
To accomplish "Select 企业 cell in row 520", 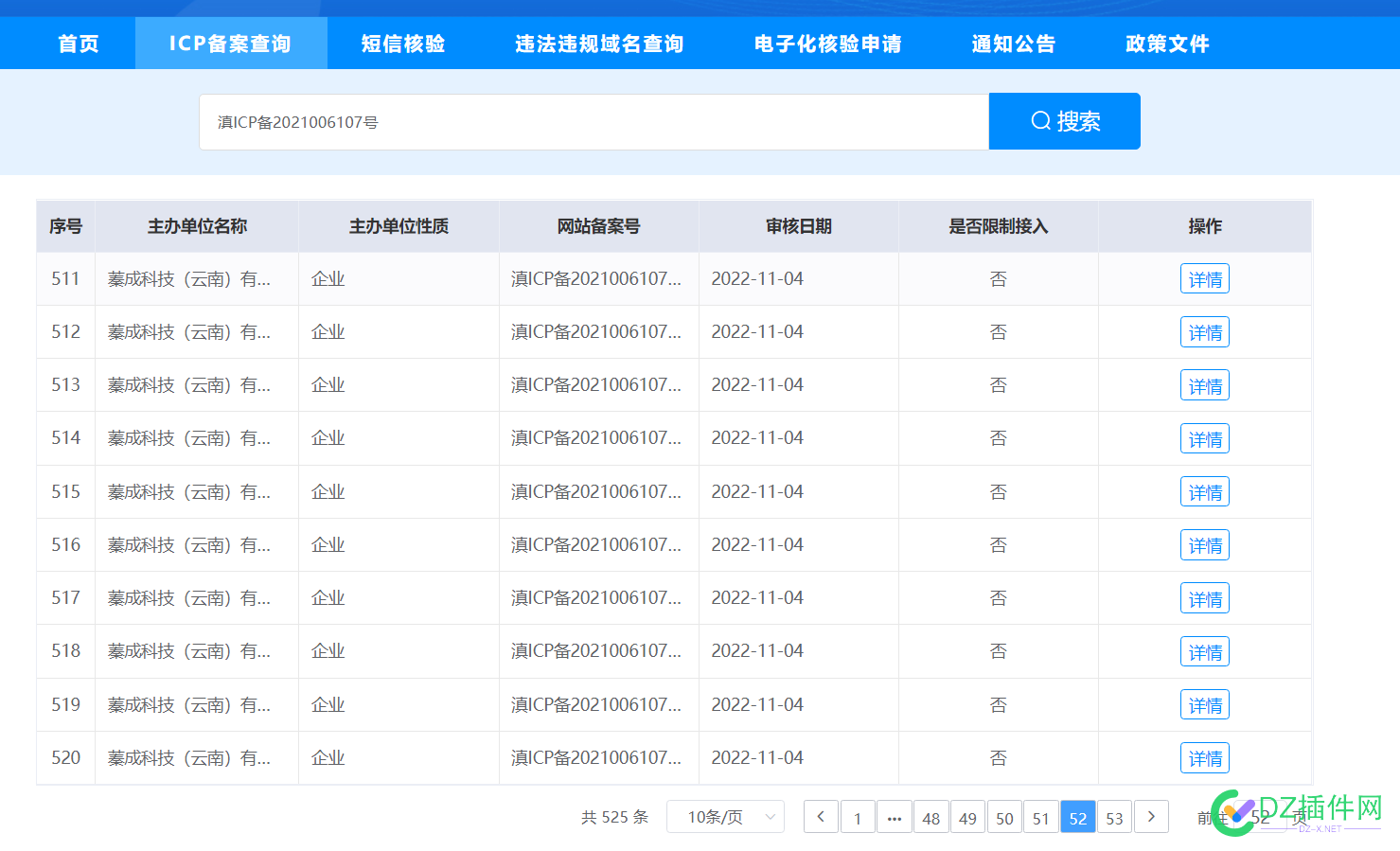I will pyautogui.click(x=328, y=758).
